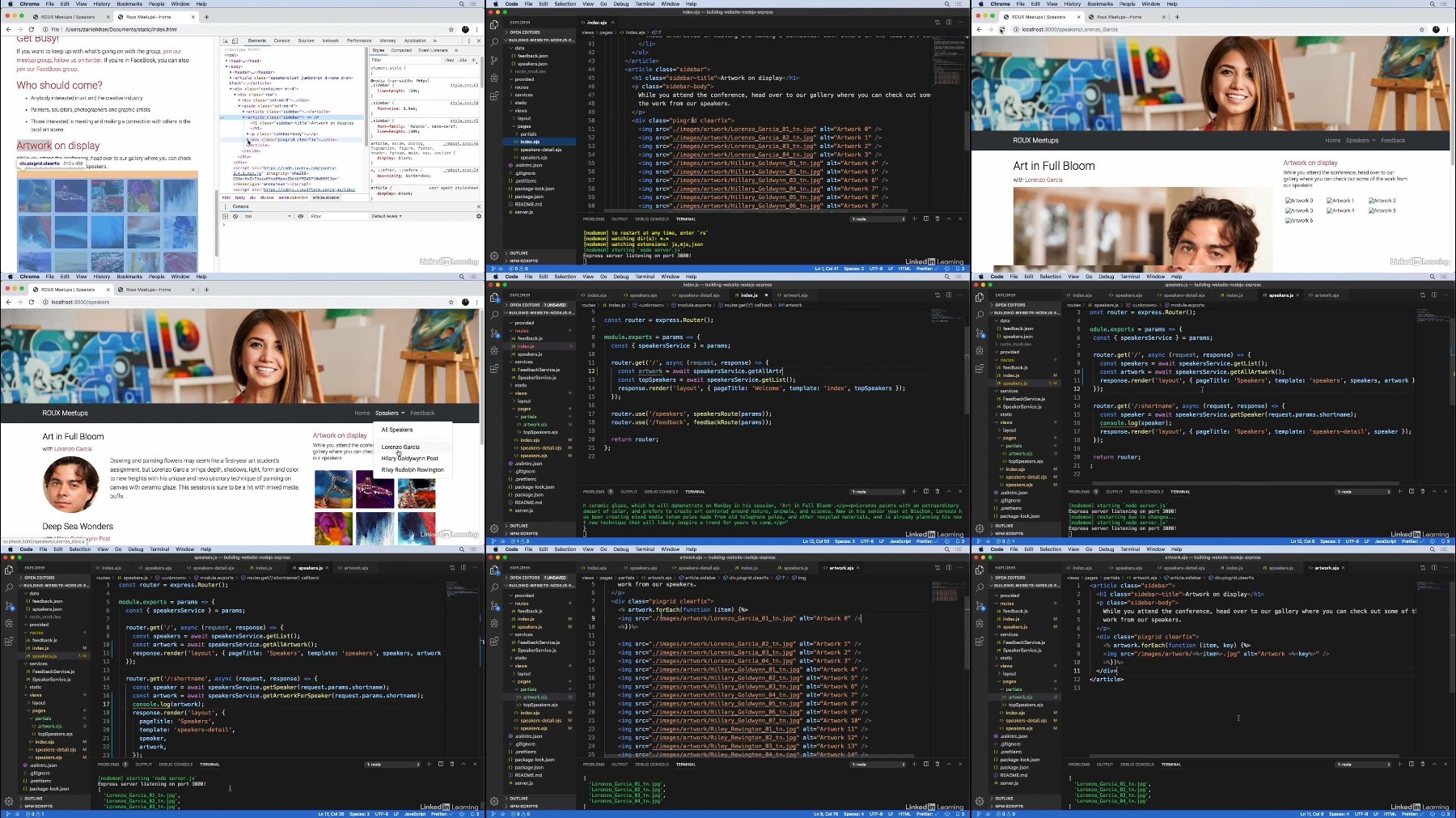Split the editor in the index.js VS Code window
The width and height of the screenshot is (1456, 818).
tap(949, 295)
